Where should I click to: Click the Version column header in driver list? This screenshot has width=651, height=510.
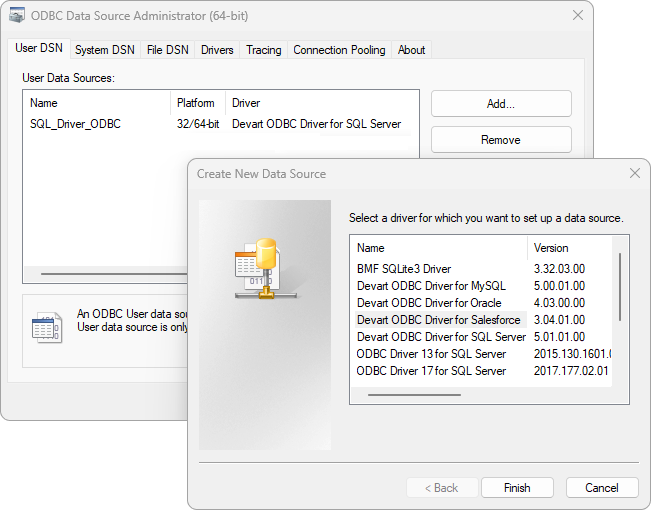[x=570, y=248]
